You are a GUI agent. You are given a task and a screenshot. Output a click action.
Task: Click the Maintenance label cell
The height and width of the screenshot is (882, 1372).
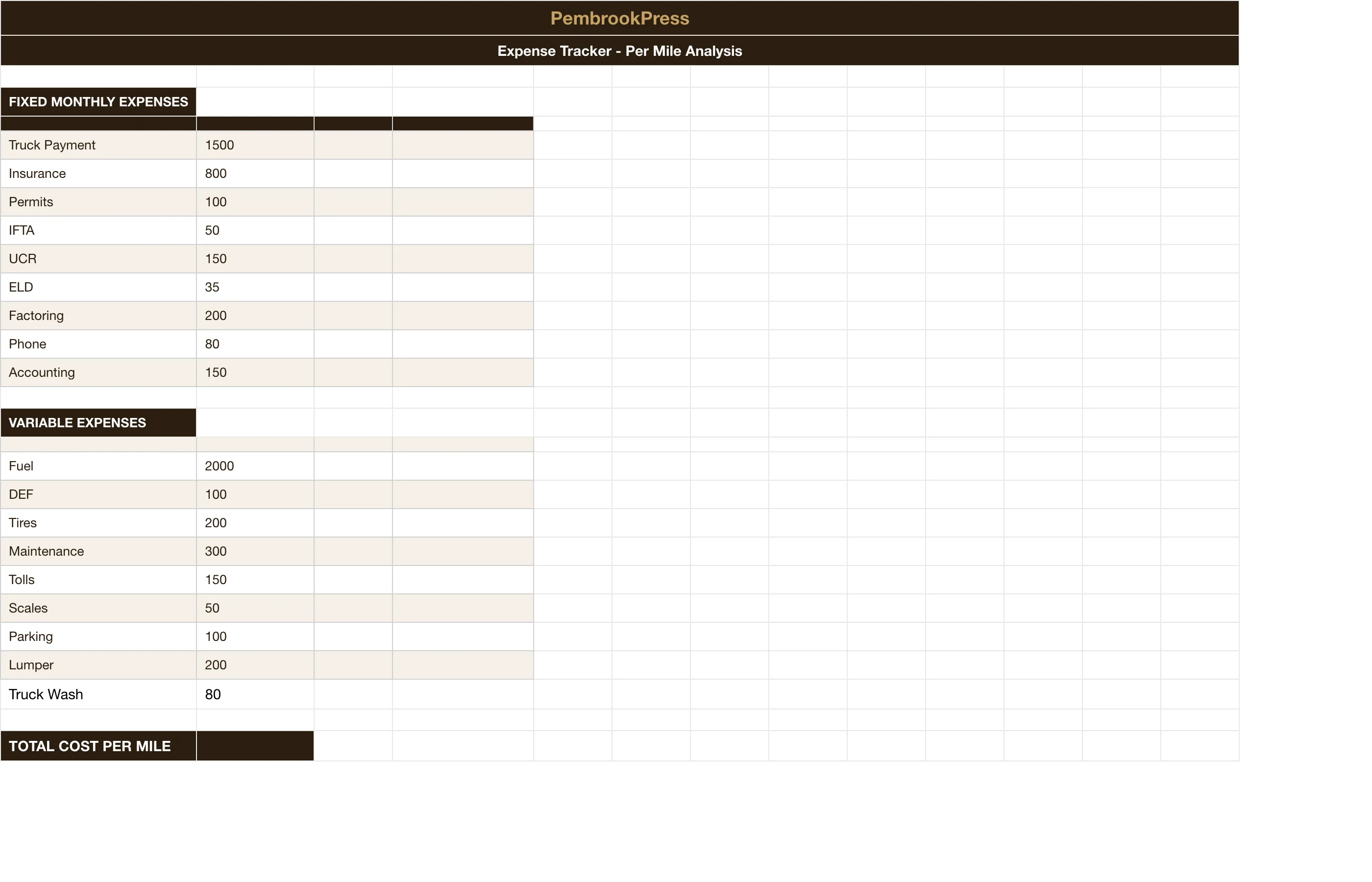click(98, 552)
